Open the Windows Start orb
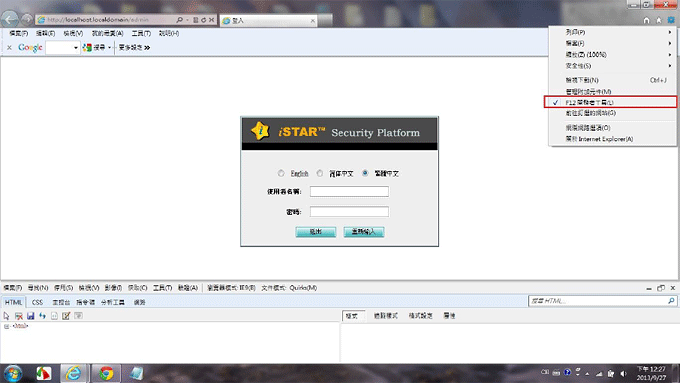The image size is (680, 383). [x=13, y=373]
